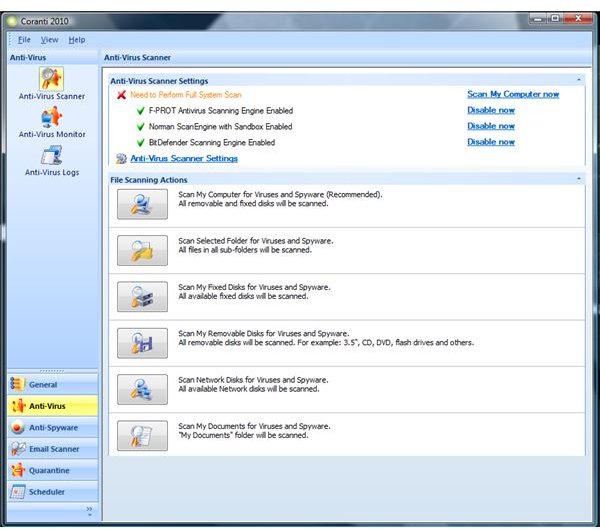Click the sidebar splitter grip above General

click(52, 371)
